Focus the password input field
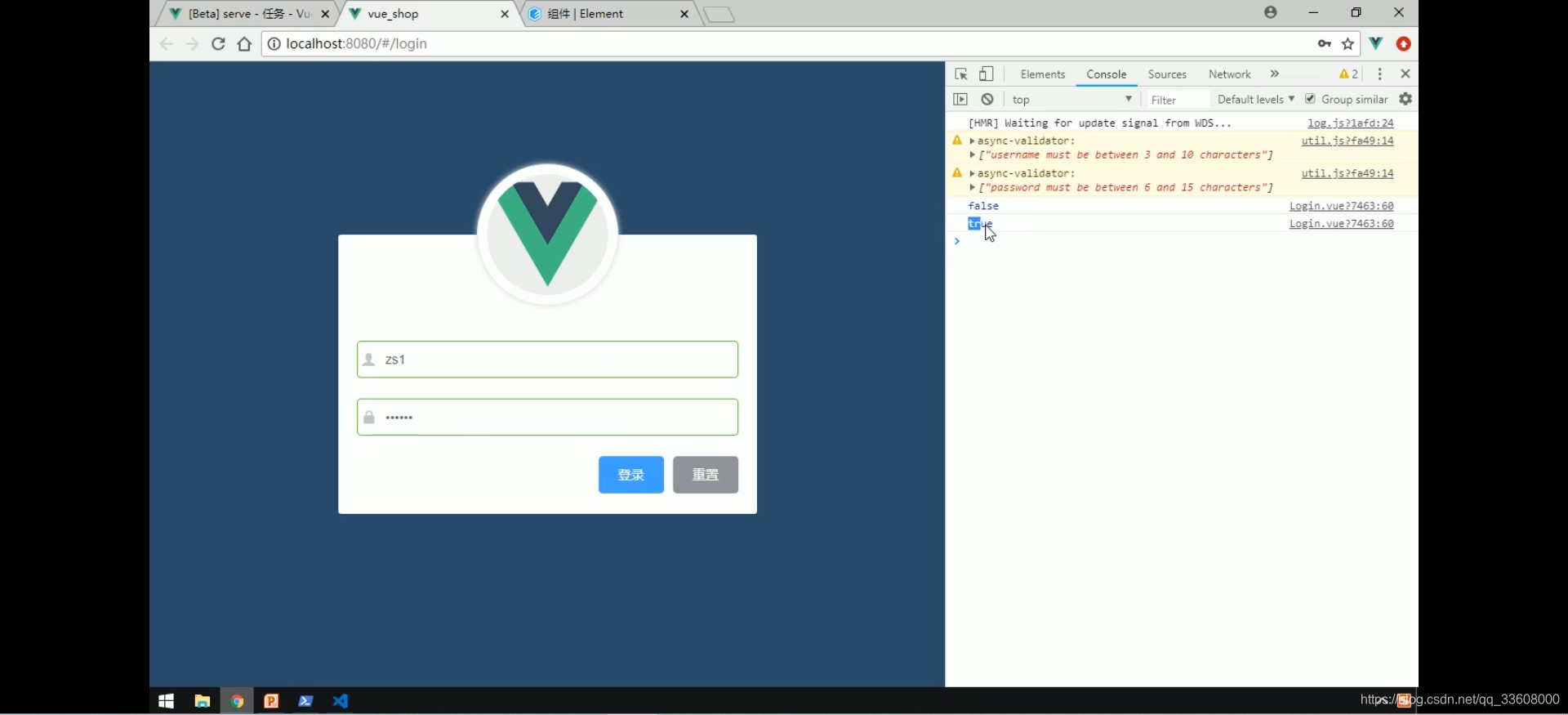This screenshot has width=1568, height=715. 547,418
